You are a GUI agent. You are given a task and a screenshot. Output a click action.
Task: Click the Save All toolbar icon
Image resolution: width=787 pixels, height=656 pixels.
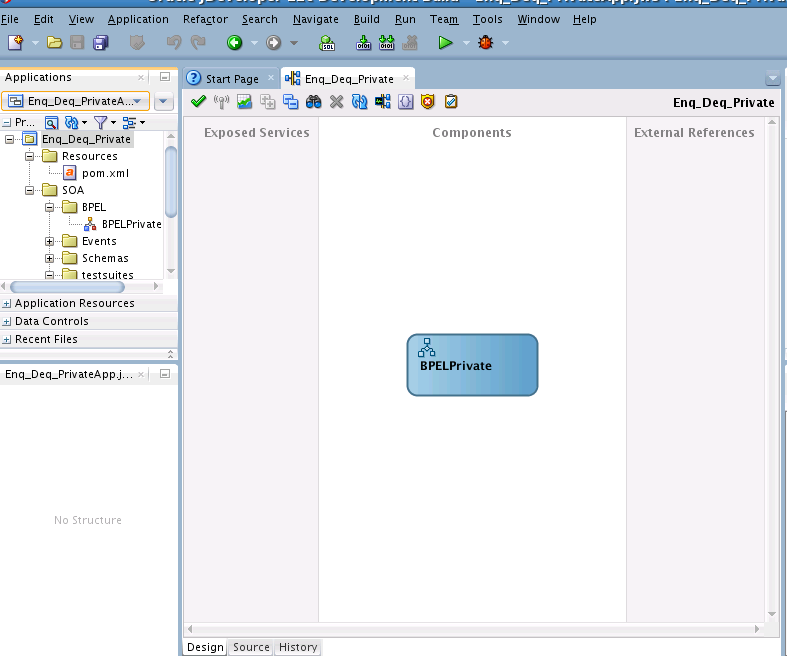pos(101,43)
